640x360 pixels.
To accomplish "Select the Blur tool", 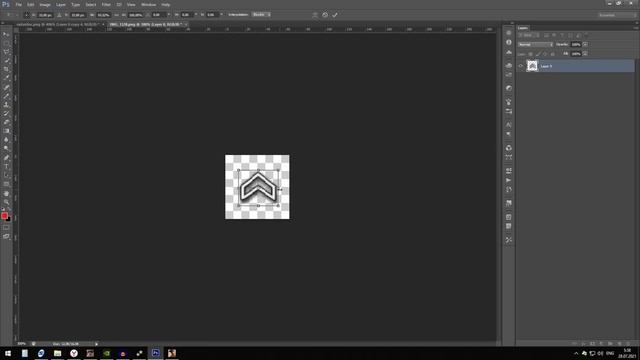I will (6, 140).
